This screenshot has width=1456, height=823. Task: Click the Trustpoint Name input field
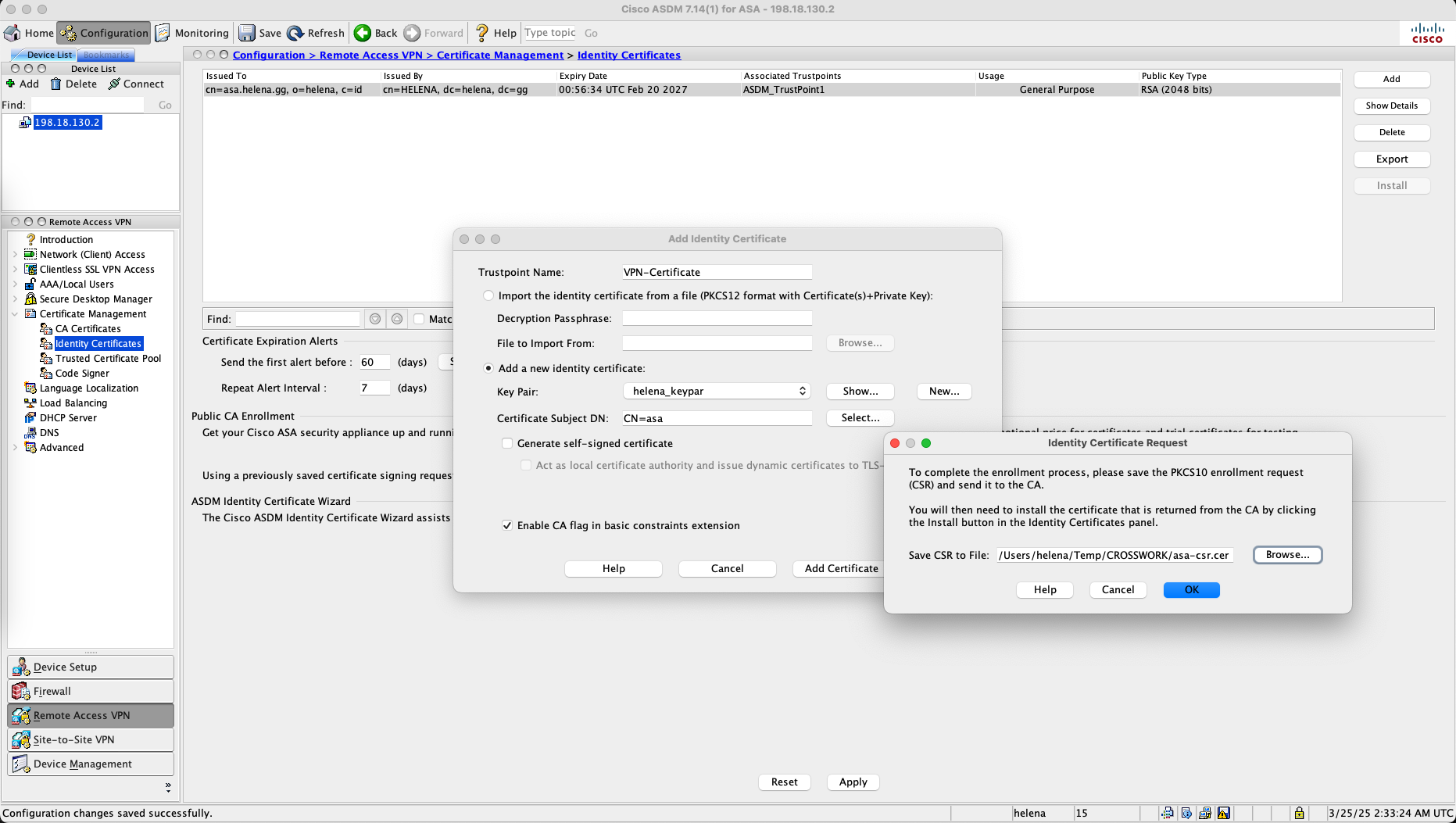(717, 272)
